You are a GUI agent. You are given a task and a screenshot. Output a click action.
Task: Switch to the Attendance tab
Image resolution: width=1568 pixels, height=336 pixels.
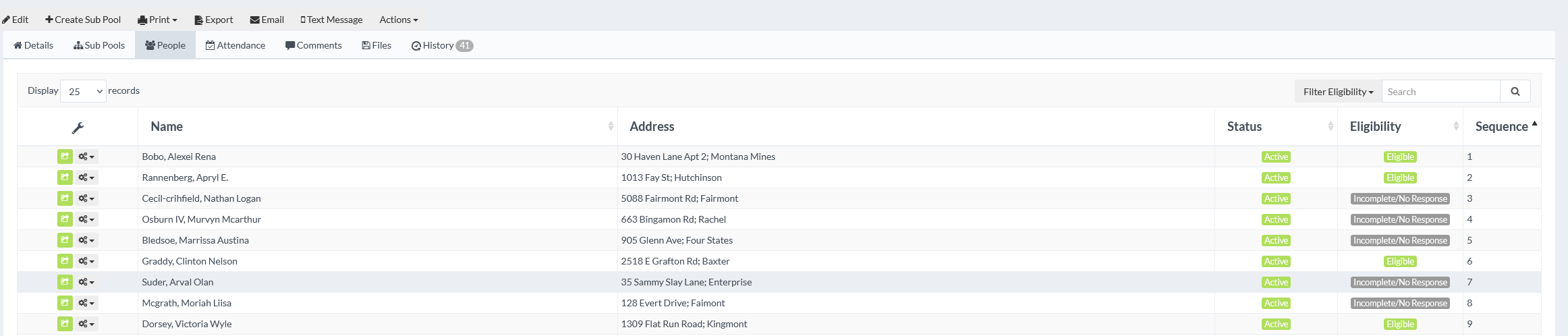235,45
